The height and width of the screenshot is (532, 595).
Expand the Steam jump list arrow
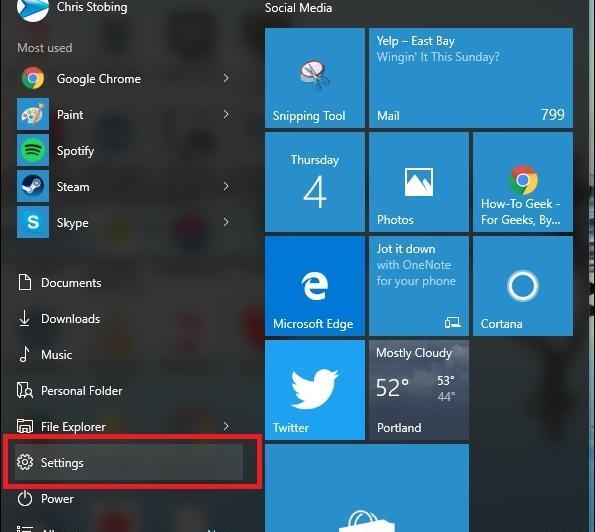(x=226, y=186)
